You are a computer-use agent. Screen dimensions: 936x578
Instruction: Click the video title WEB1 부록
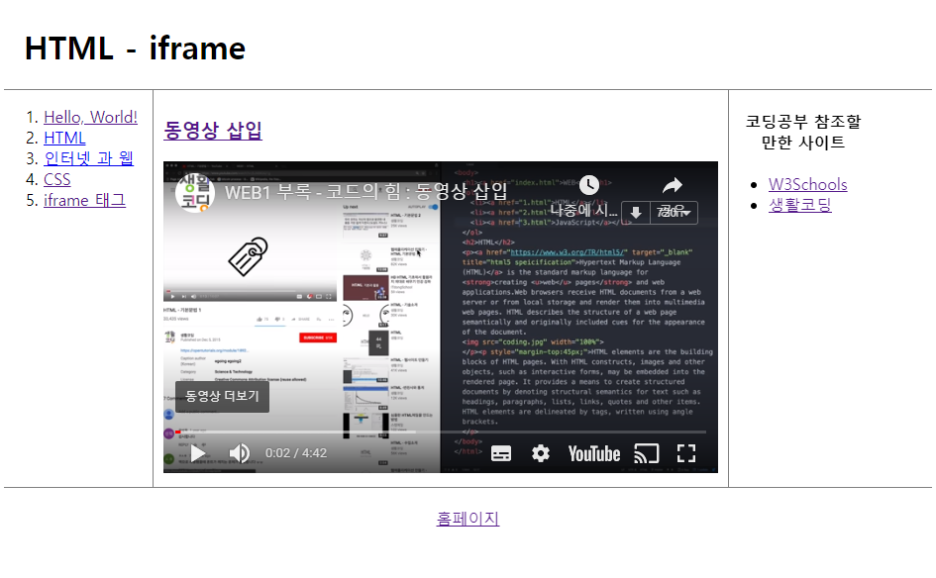pyautogui.click(x=366, y=192)
